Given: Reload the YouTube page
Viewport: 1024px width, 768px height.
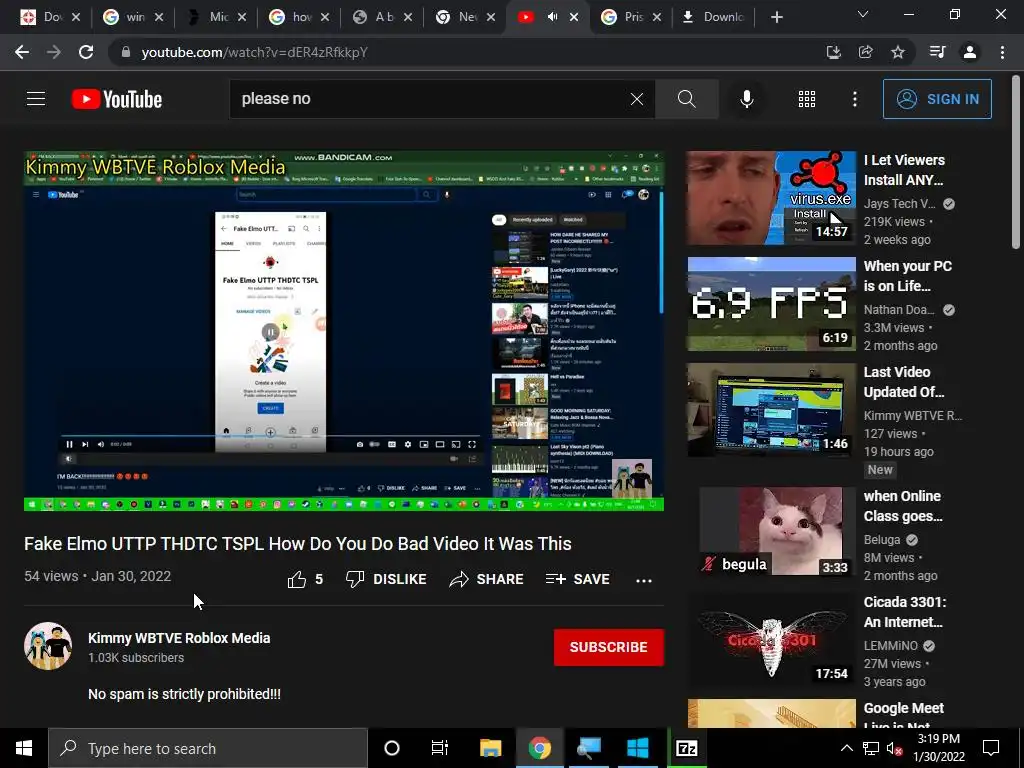Looking at the screenshot, I should (86, 52).
